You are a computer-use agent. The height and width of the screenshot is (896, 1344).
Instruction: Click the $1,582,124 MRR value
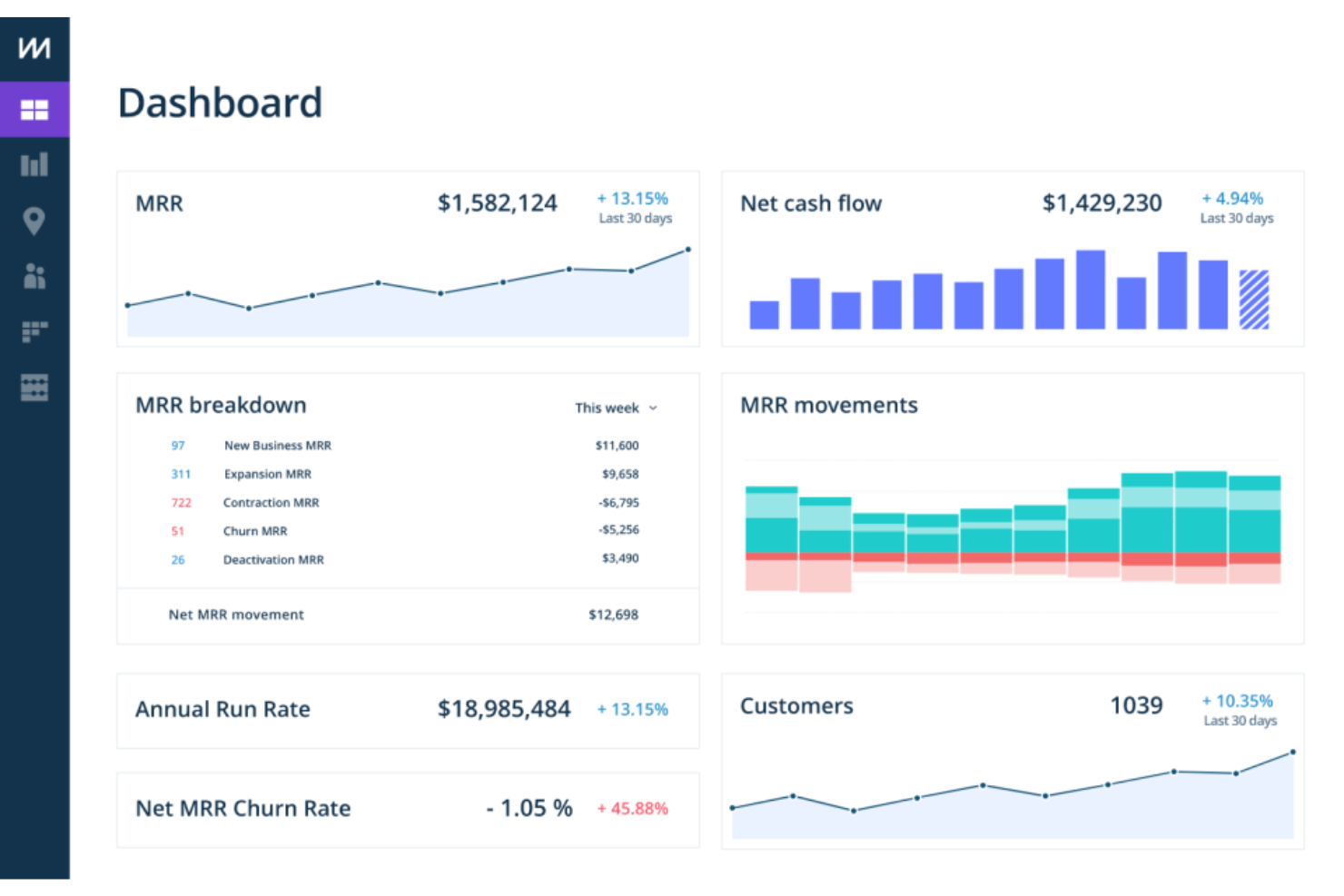point(497,202)
